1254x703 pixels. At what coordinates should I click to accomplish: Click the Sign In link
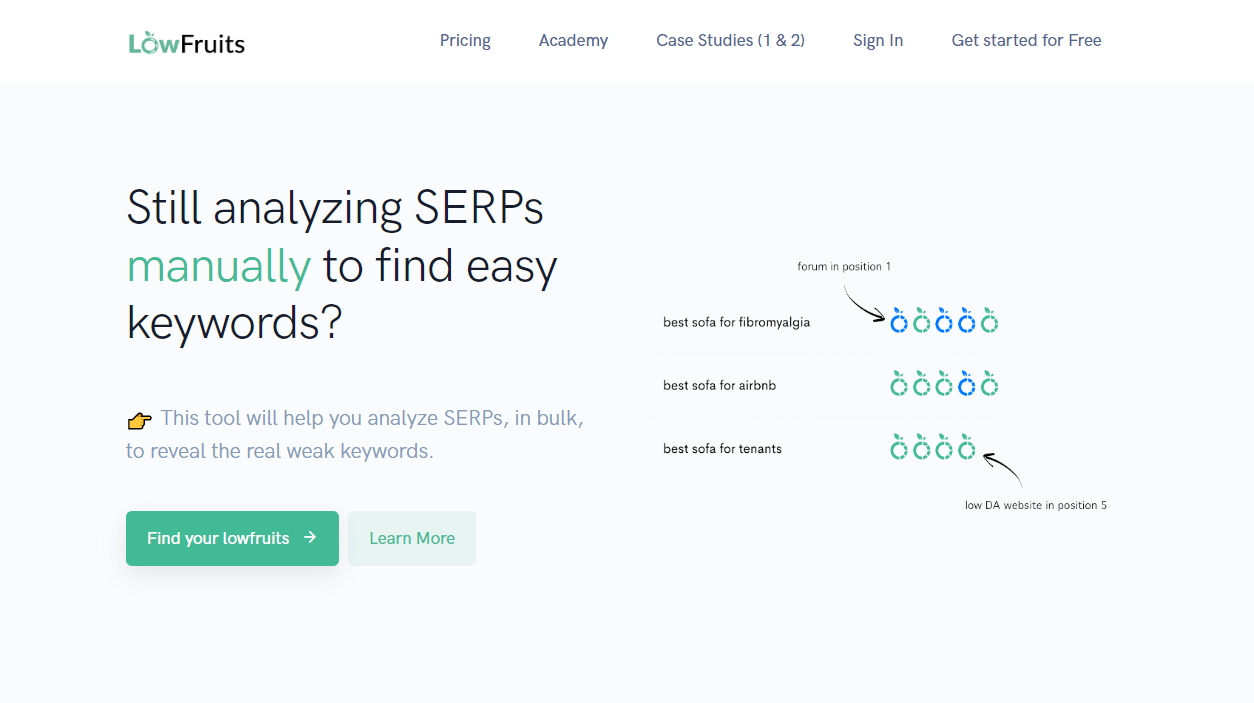pyautogui.click(x=877, y=40)
